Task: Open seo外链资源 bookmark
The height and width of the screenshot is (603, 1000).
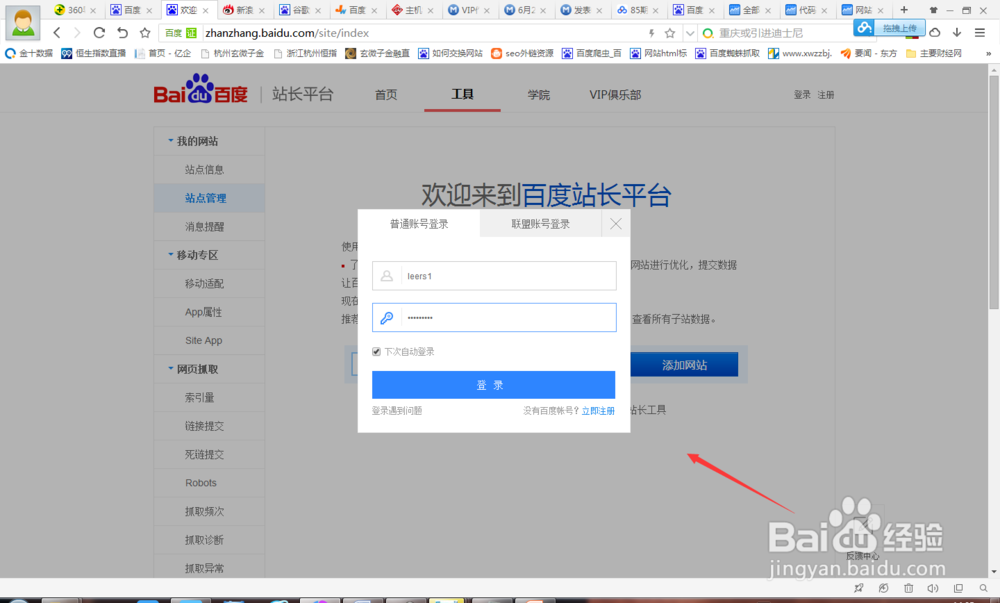Action: click(x=522, y=54)
